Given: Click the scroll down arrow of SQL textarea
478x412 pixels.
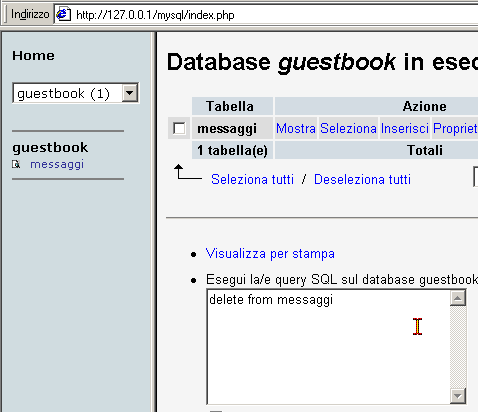Looking at the screenshot, I should [x=458, y=396].
